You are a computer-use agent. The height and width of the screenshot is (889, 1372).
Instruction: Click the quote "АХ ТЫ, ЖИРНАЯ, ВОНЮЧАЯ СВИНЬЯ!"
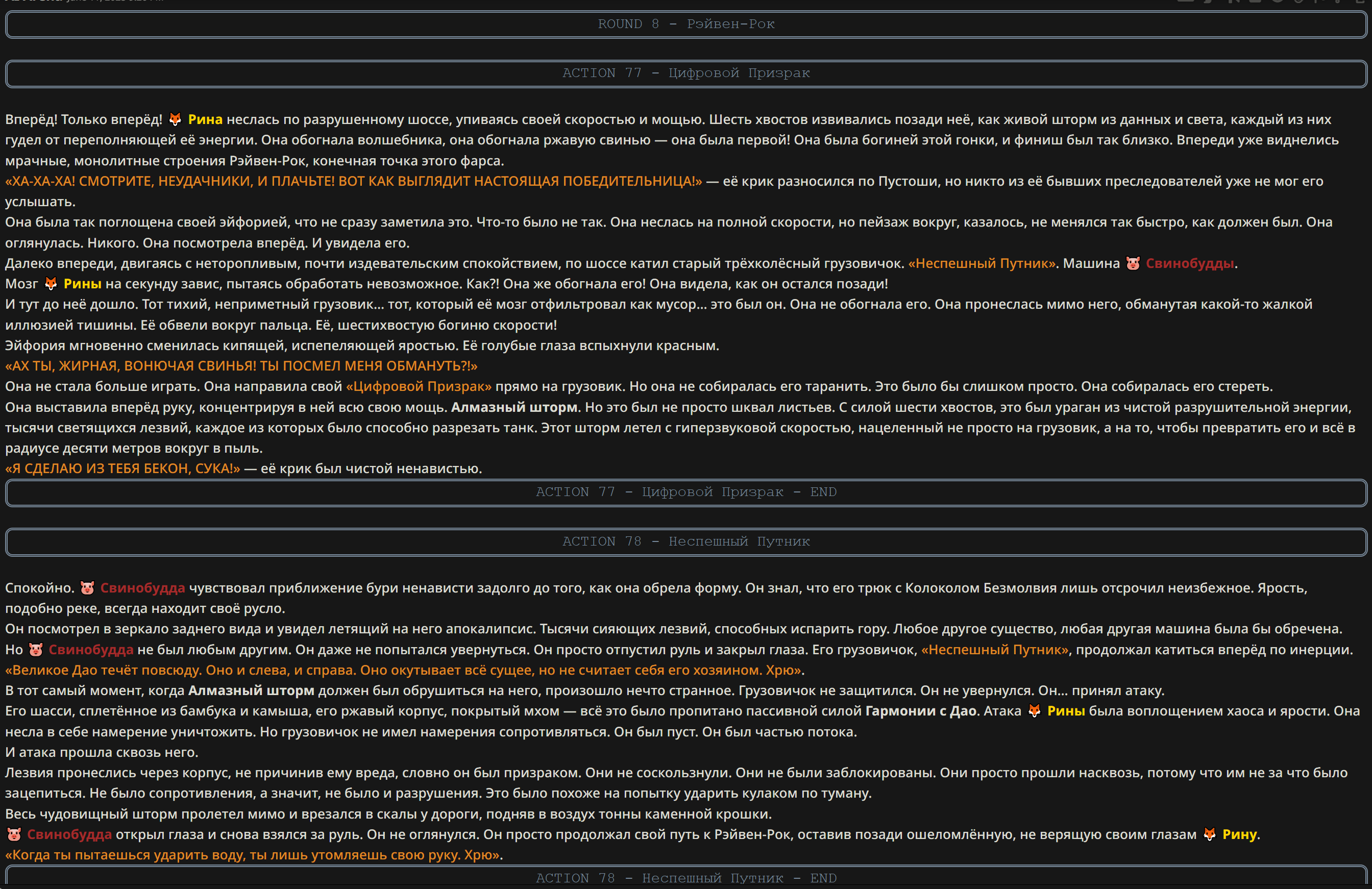coord(241,366)
